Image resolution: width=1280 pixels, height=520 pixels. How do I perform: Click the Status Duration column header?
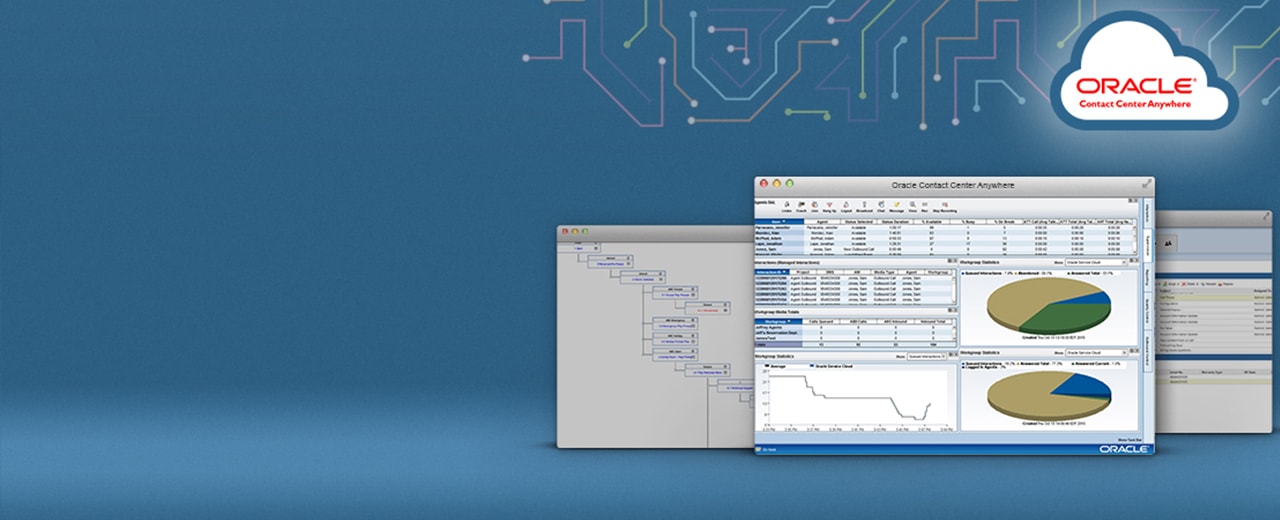[x=895, y=221]
